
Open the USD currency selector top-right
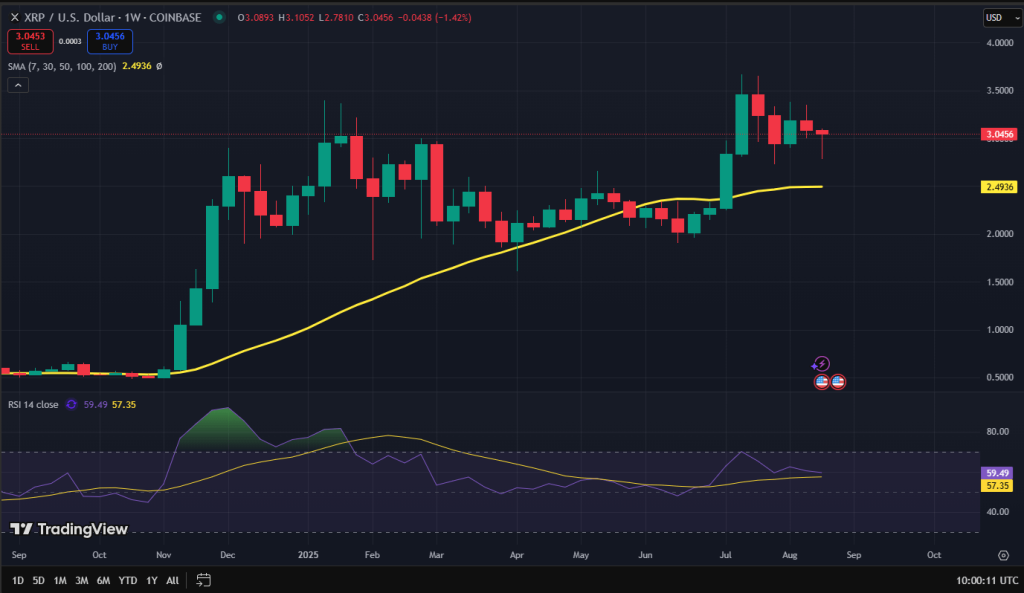[x=1005, y=16]
